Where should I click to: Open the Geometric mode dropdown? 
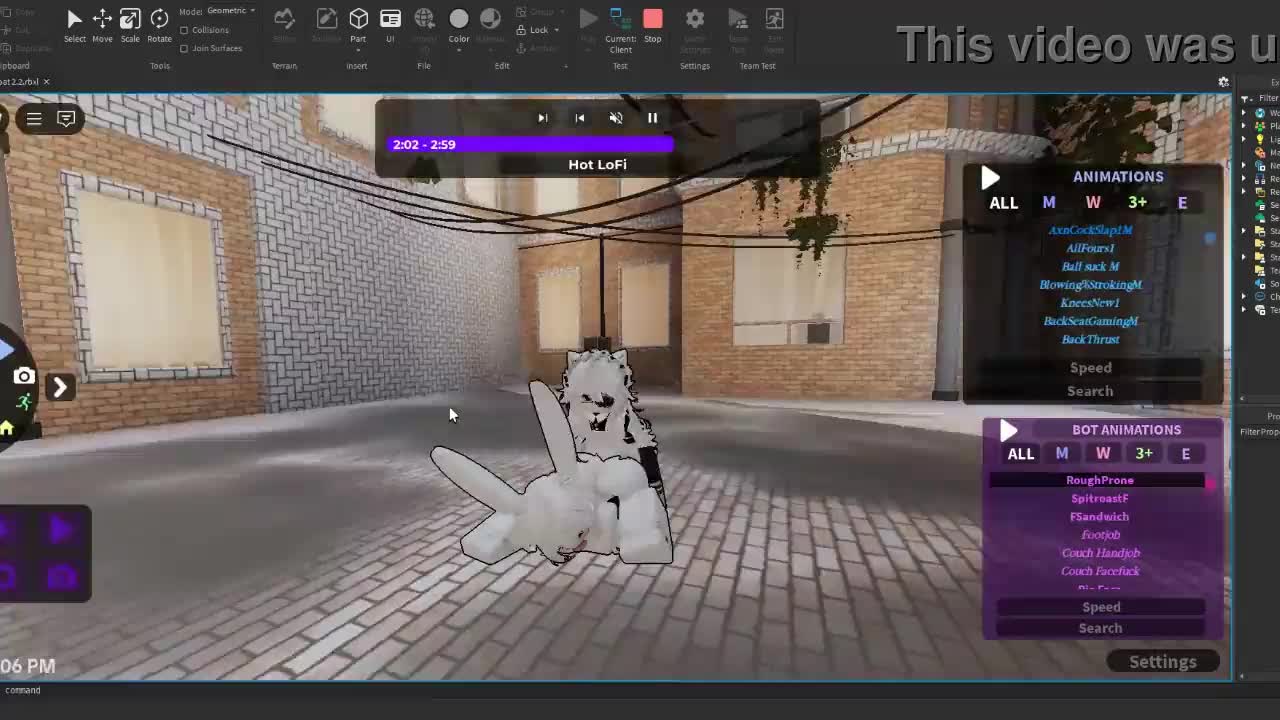(x=231, y=11)
